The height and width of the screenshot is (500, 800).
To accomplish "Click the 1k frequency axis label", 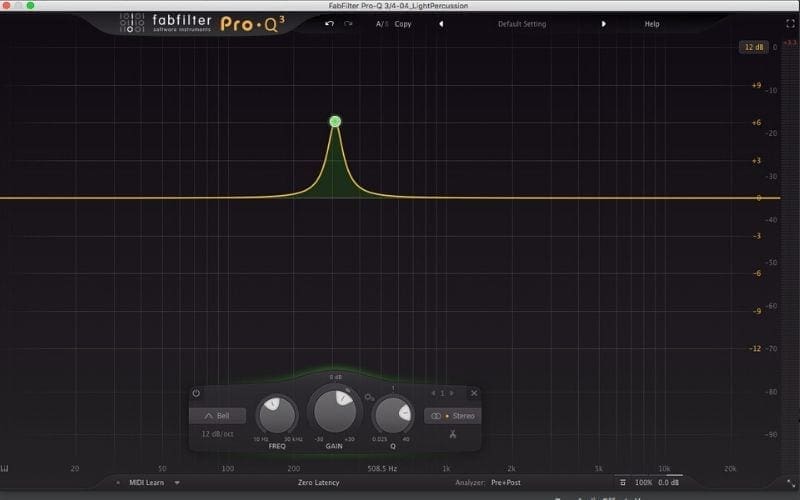I will click(x=446, y=468).
